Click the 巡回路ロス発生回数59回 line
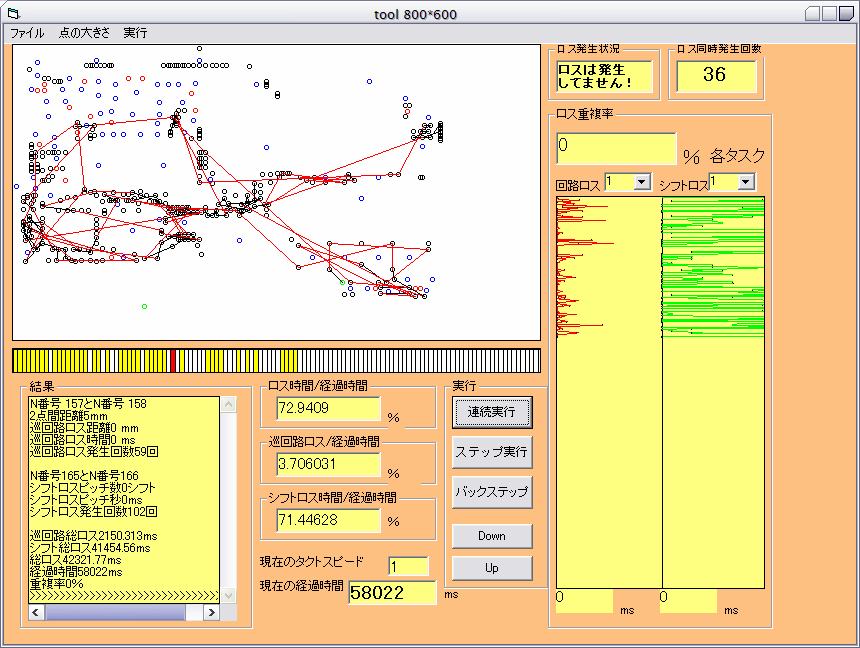 pos(94,452)
